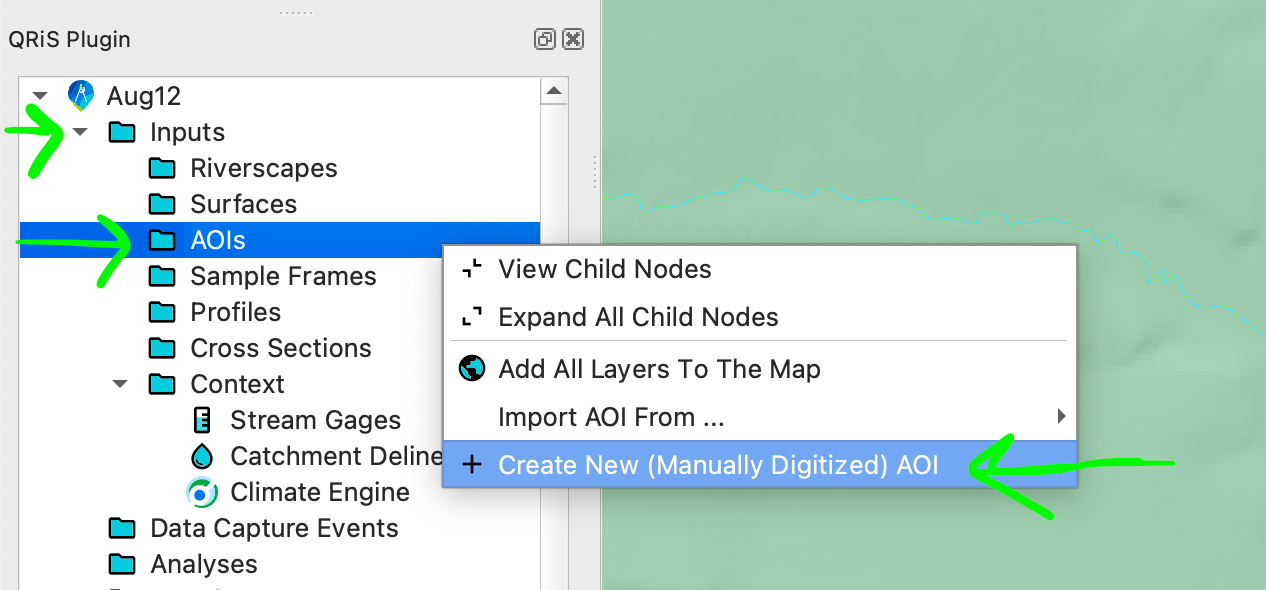Click the Climate Engine logo icon
Image resolution: width=1266 pixels, height=590 pixels.
pos(202,492)
